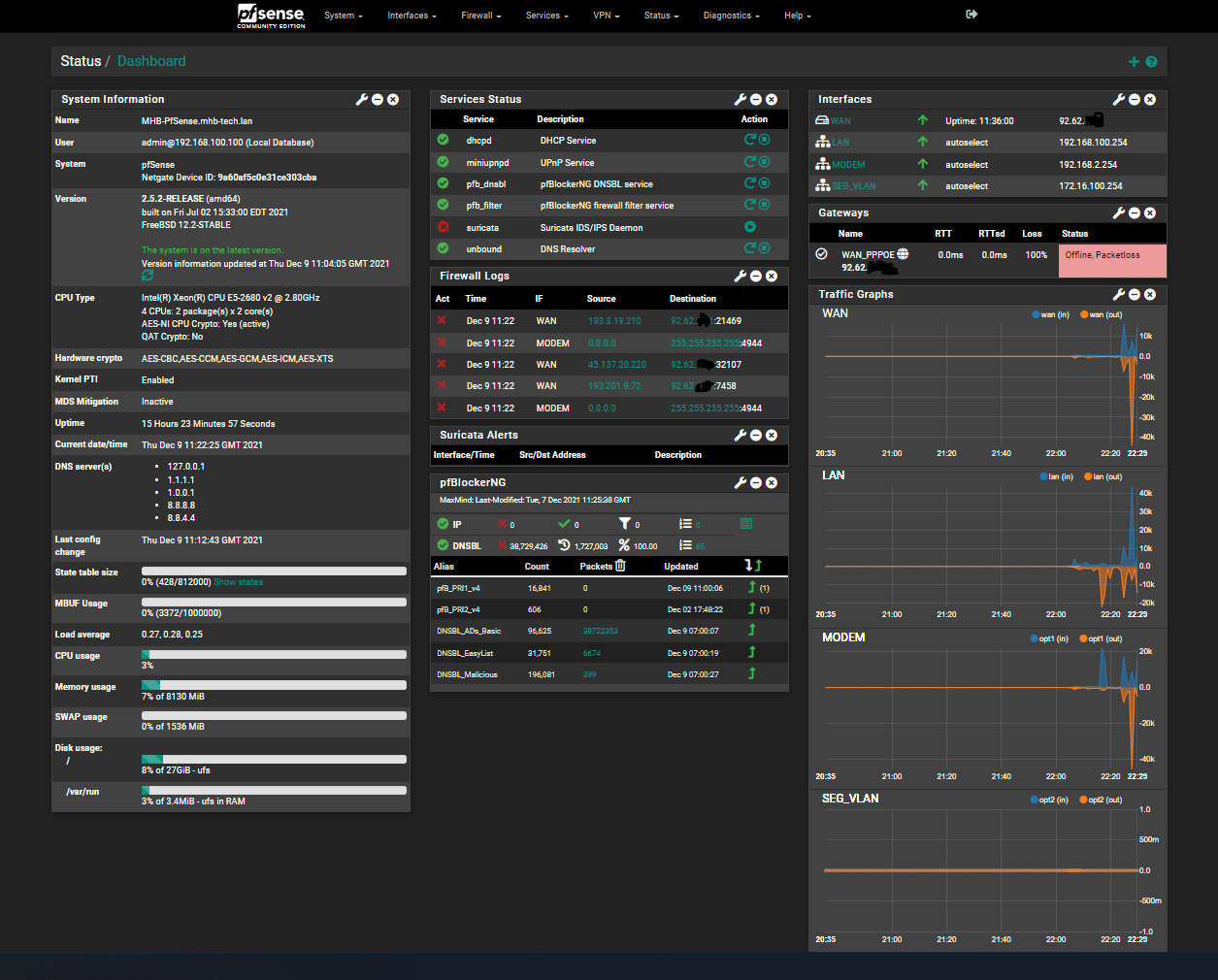The width and height of the screenshot is (1218, 980).
Task: Stop the unbound DNS Resolver service
Action: tap(764, 248)
